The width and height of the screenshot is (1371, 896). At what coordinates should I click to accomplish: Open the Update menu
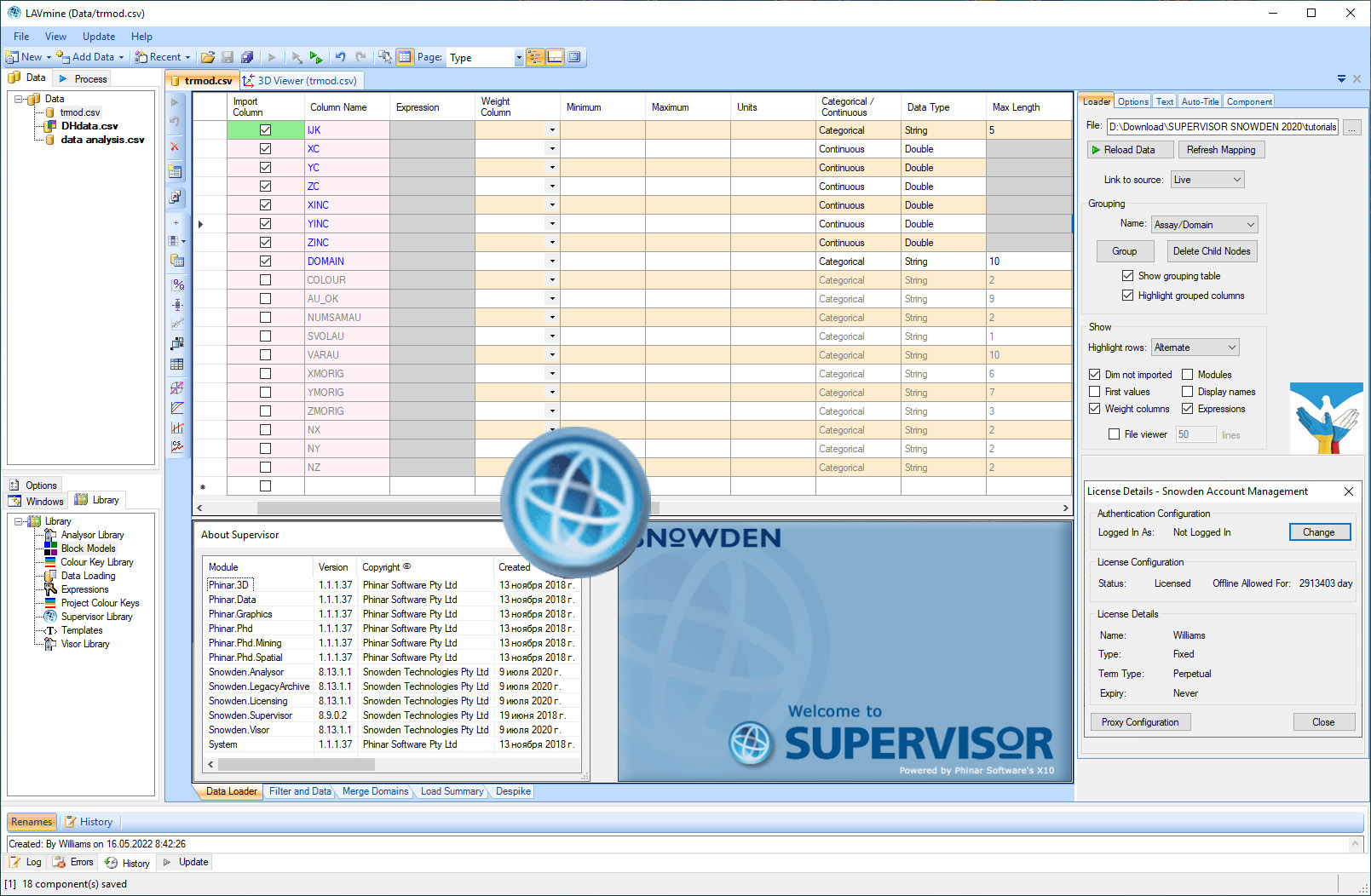tap(99, 37)
